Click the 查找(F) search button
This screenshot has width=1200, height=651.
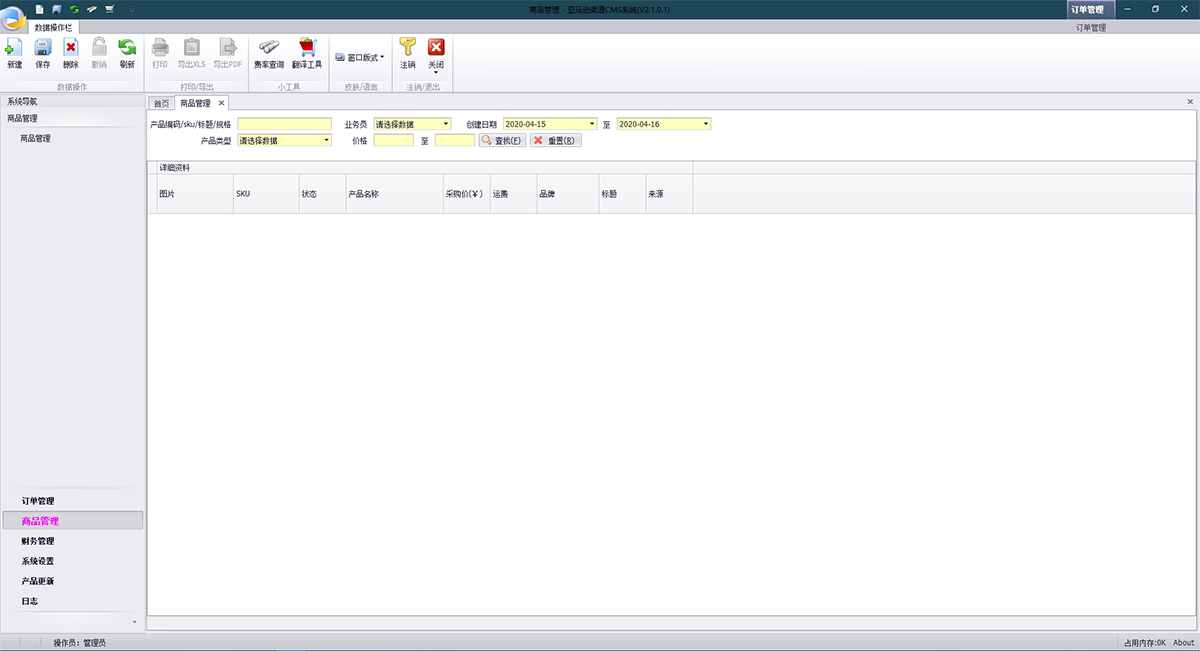[503, 141]
